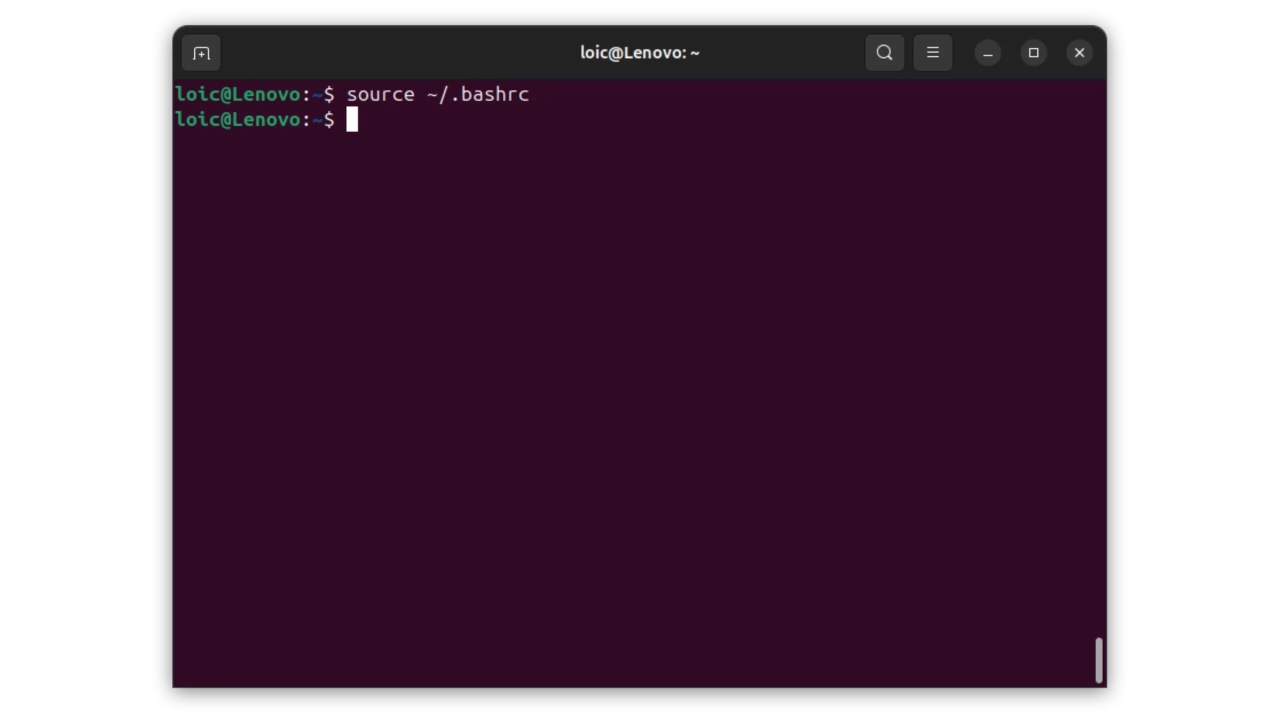1280x720 pixels.
Task: Click dollar sign on second prompt line
Action: pos(329,120)
